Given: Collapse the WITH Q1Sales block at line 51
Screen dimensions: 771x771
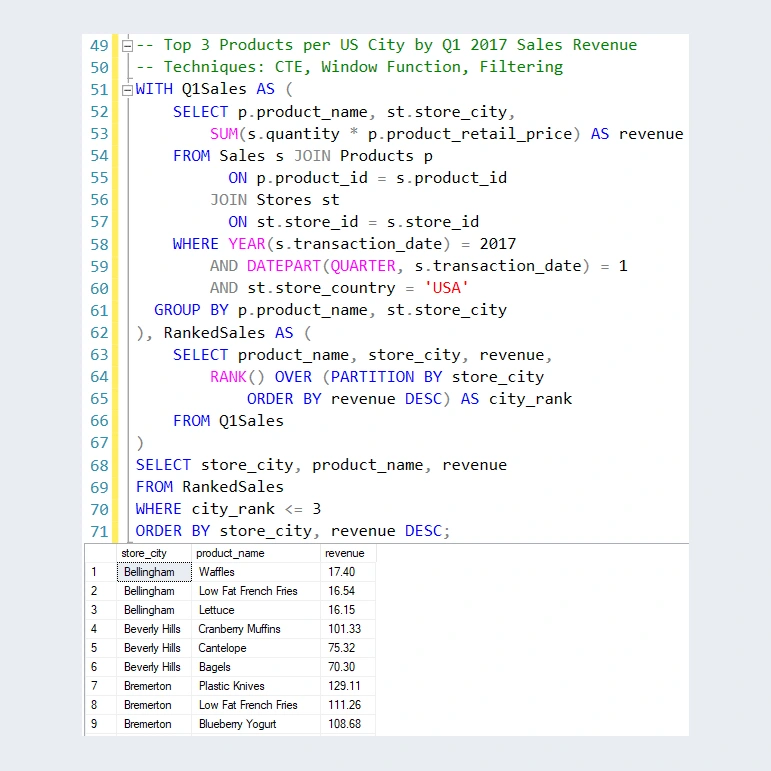Looking at the screenshot, I should pyautogui.click(x=127, y=90).
